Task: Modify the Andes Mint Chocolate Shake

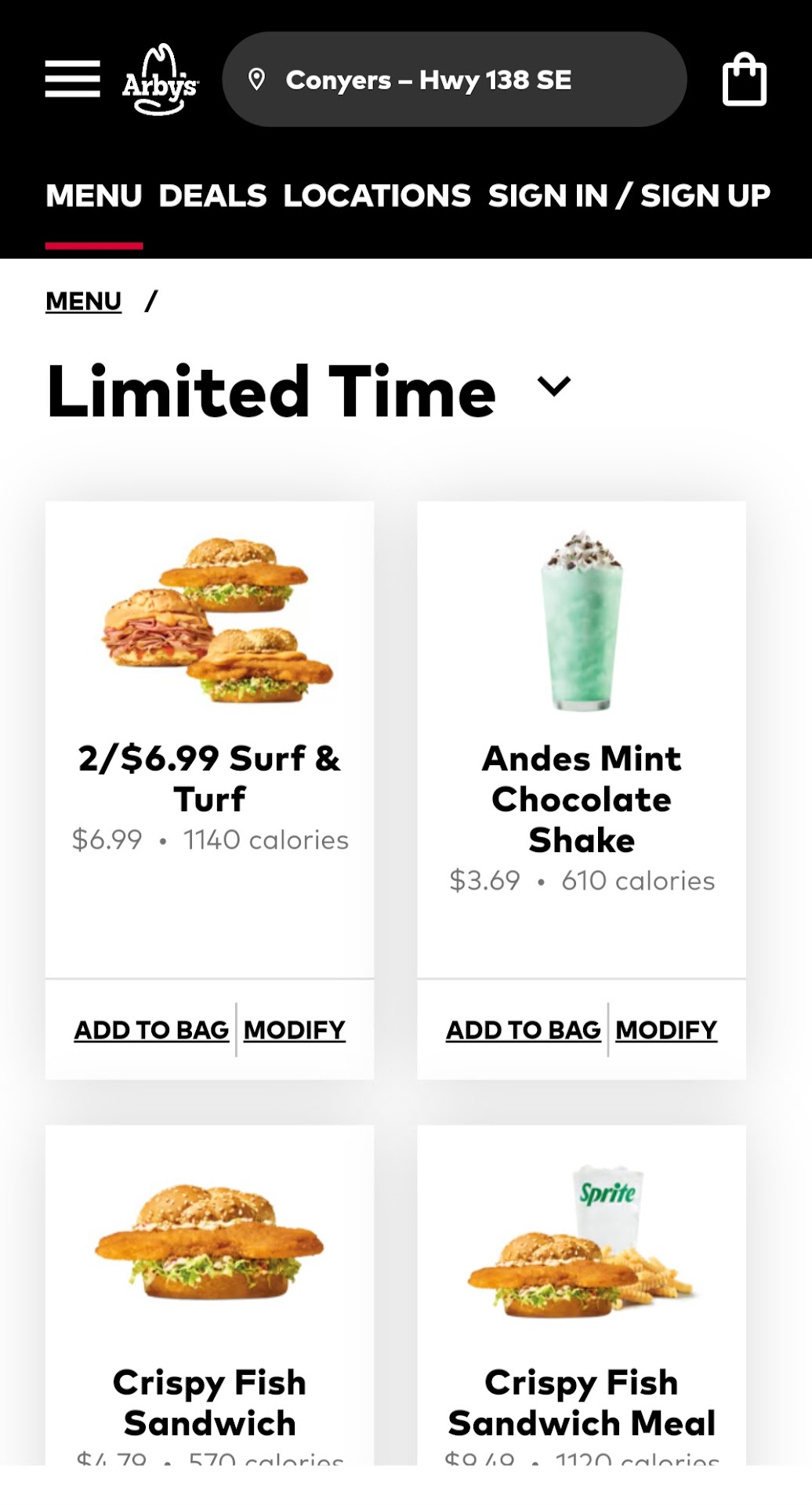Action: [666, 1030]
